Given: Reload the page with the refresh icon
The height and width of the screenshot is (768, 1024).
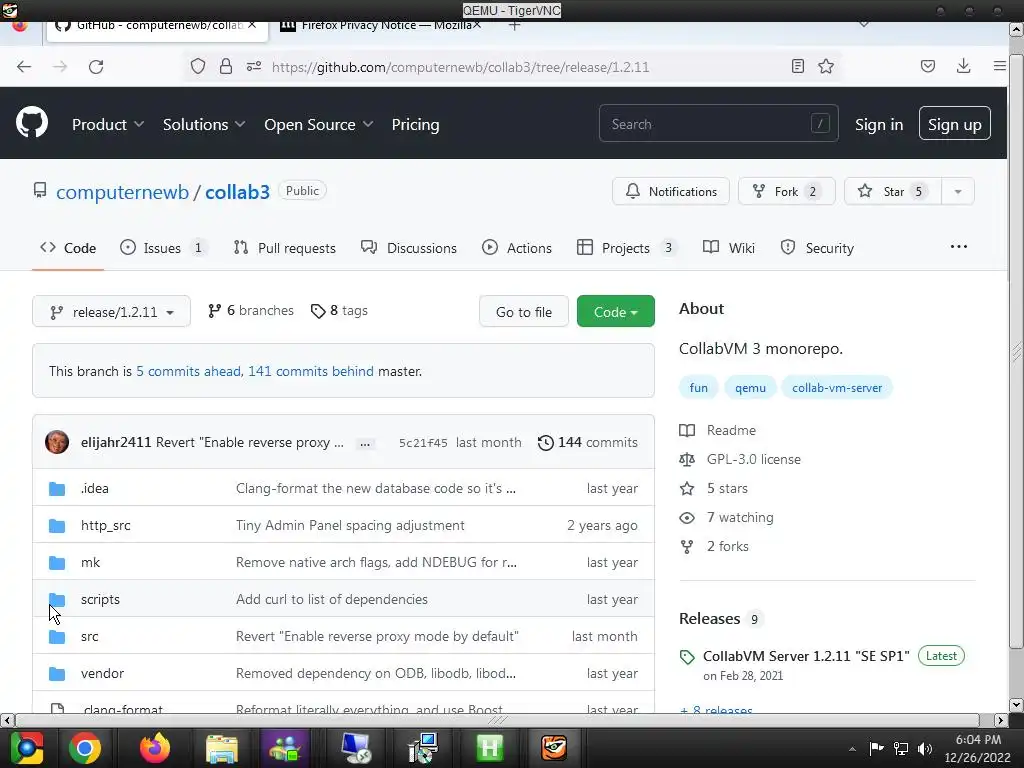Looking at the screenshot, I should (96, 67).
